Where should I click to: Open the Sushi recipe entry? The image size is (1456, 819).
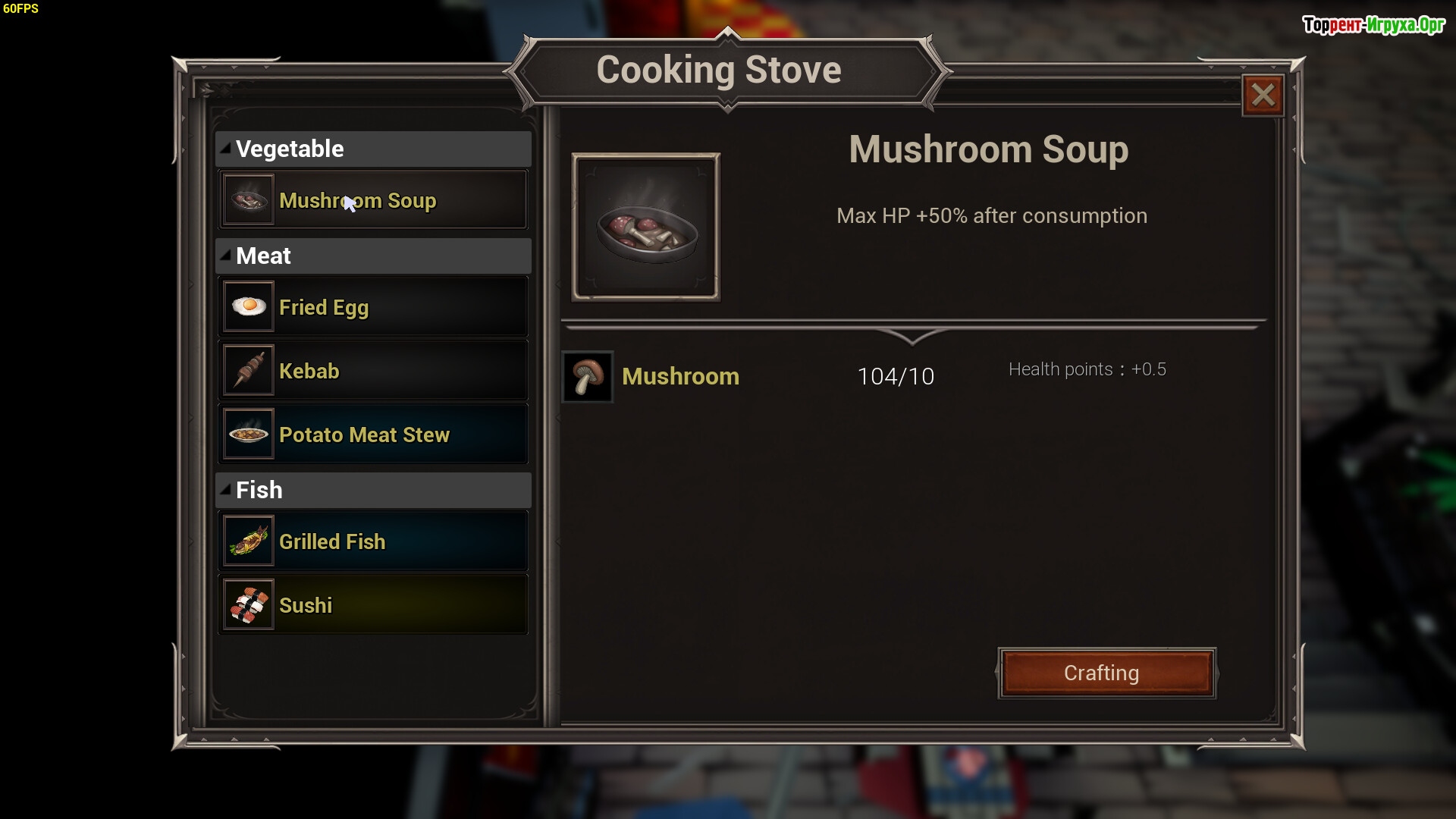pos(373,605)
